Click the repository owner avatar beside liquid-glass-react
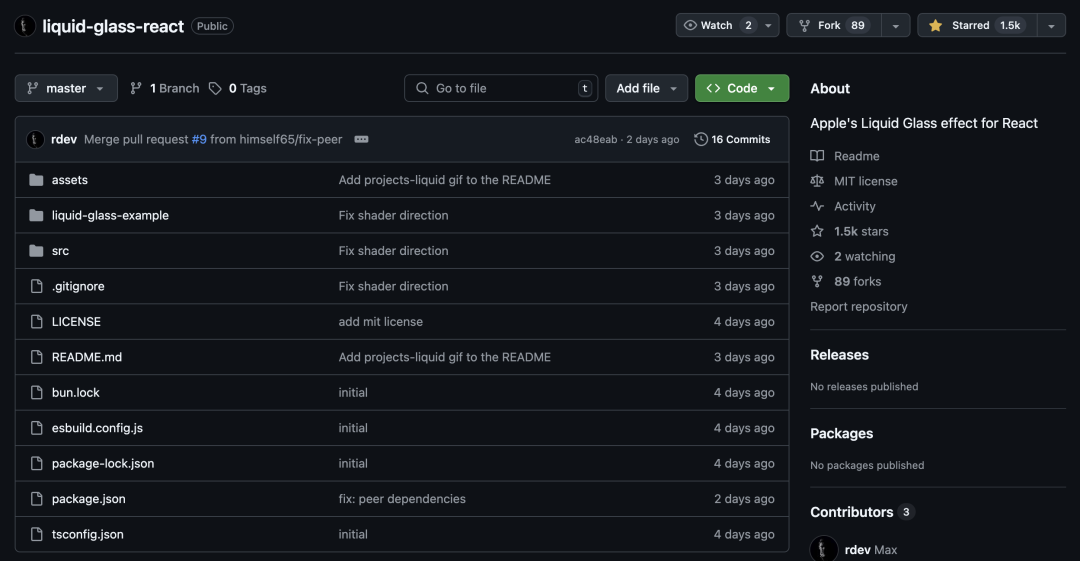Screen dimensions: 1080x561 tap(25, 26)
